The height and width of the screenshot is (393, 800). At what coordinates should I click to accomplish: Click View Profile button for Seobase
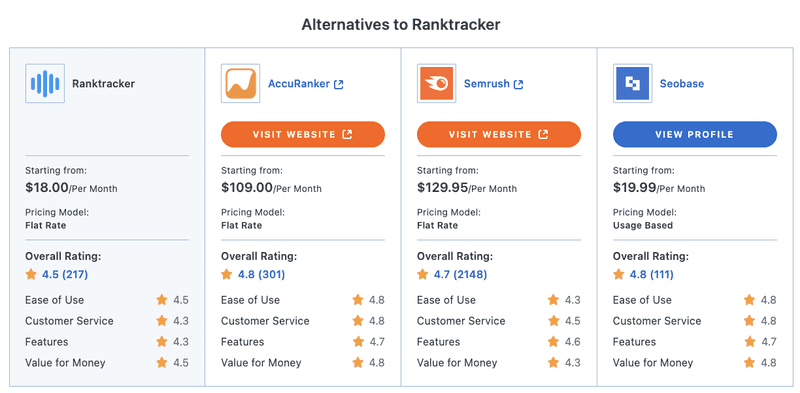[x=695, y=134]
